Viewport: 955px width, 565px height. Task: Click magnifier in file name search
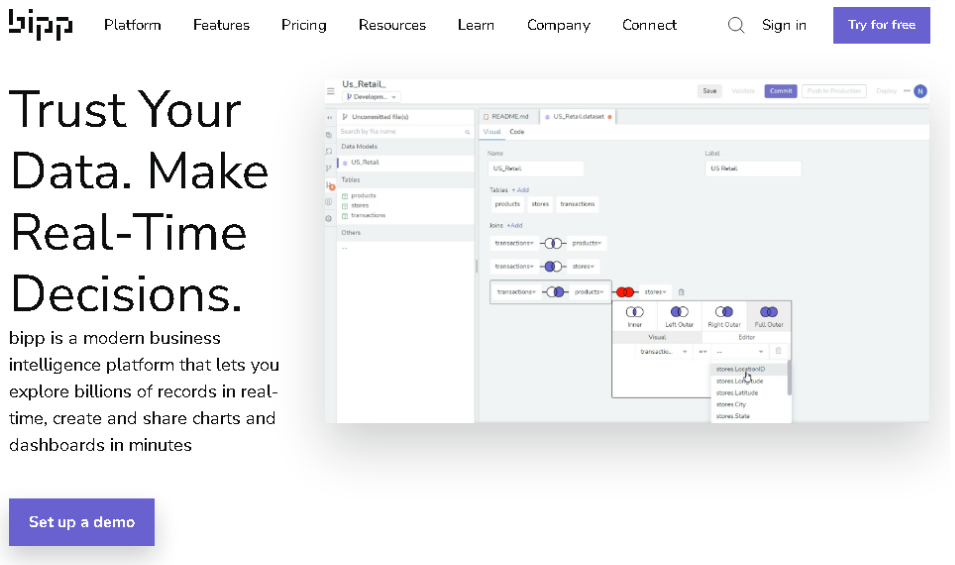468,132
